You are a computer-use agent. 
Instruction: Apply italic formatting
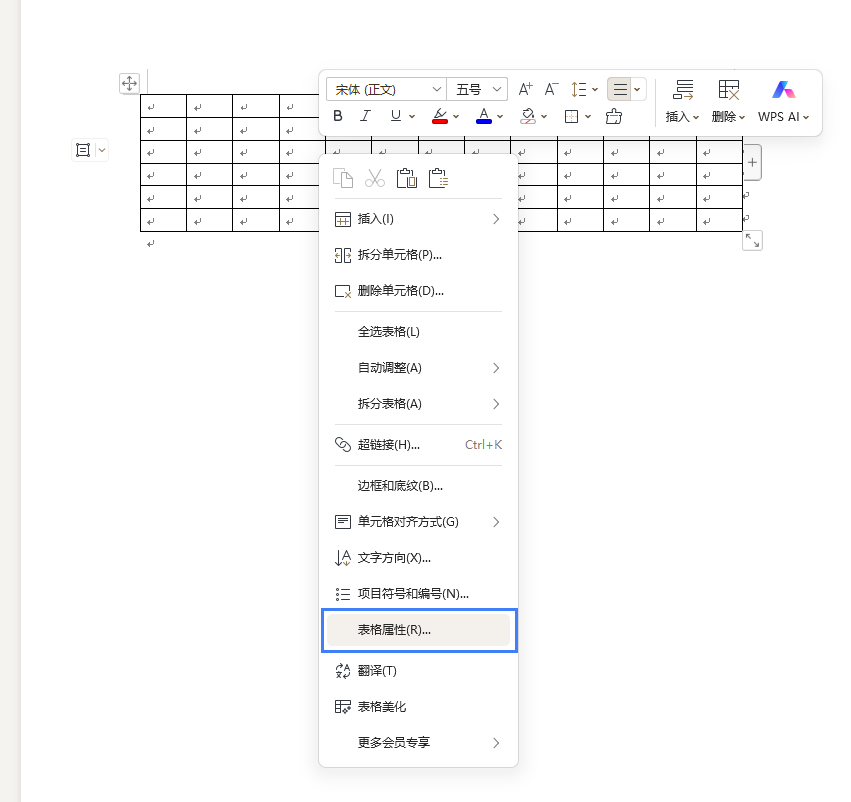(x=366, y=116)
